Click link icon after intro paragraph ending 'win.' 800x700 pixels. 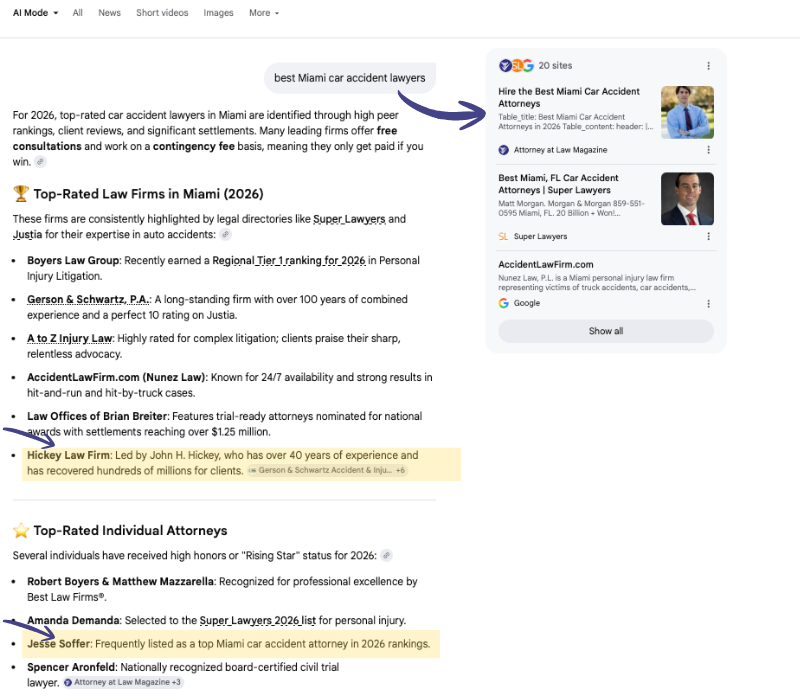click(x=40, y=162)
